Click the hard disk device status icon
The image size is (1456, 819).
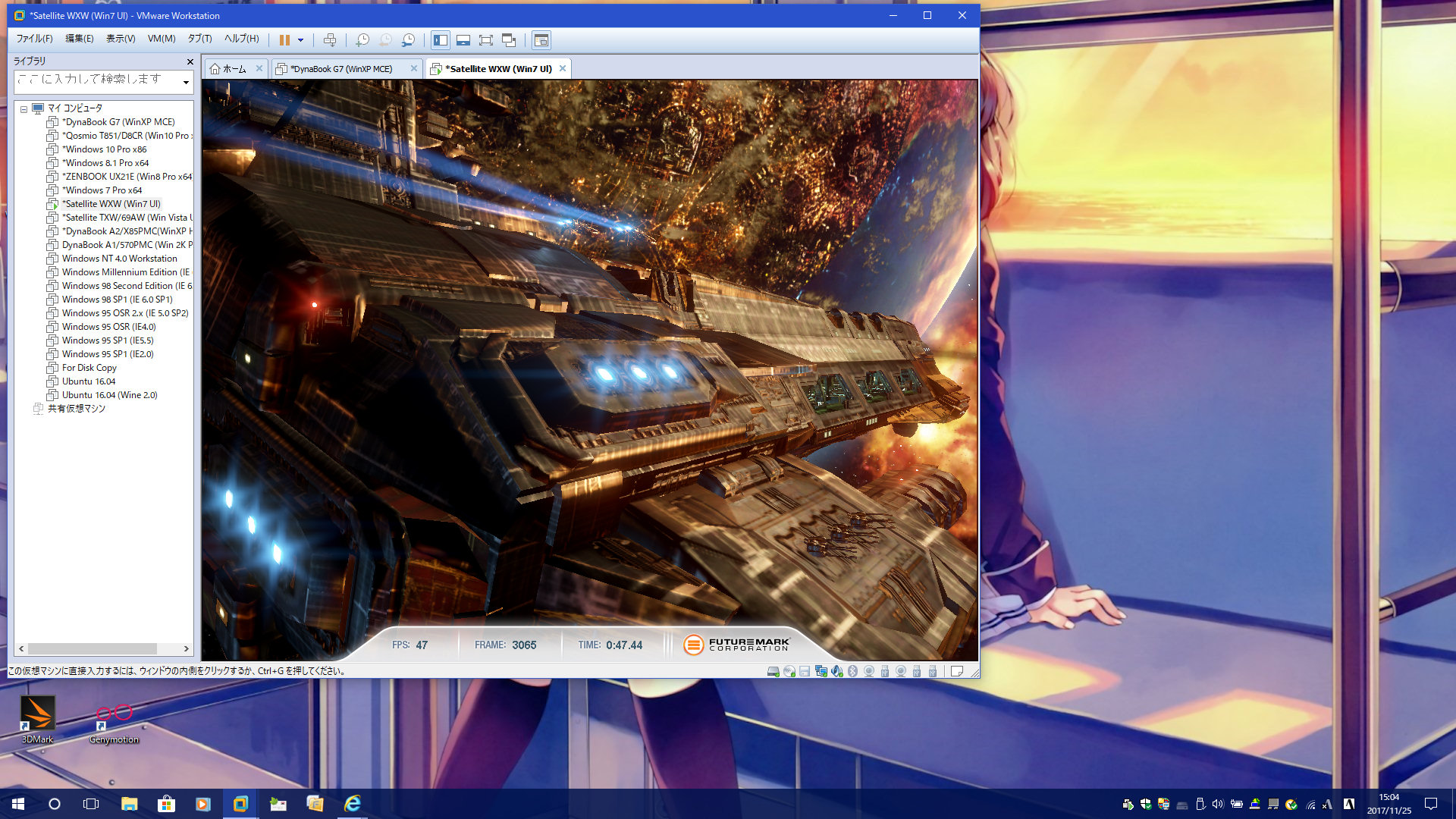click(773, 671)
